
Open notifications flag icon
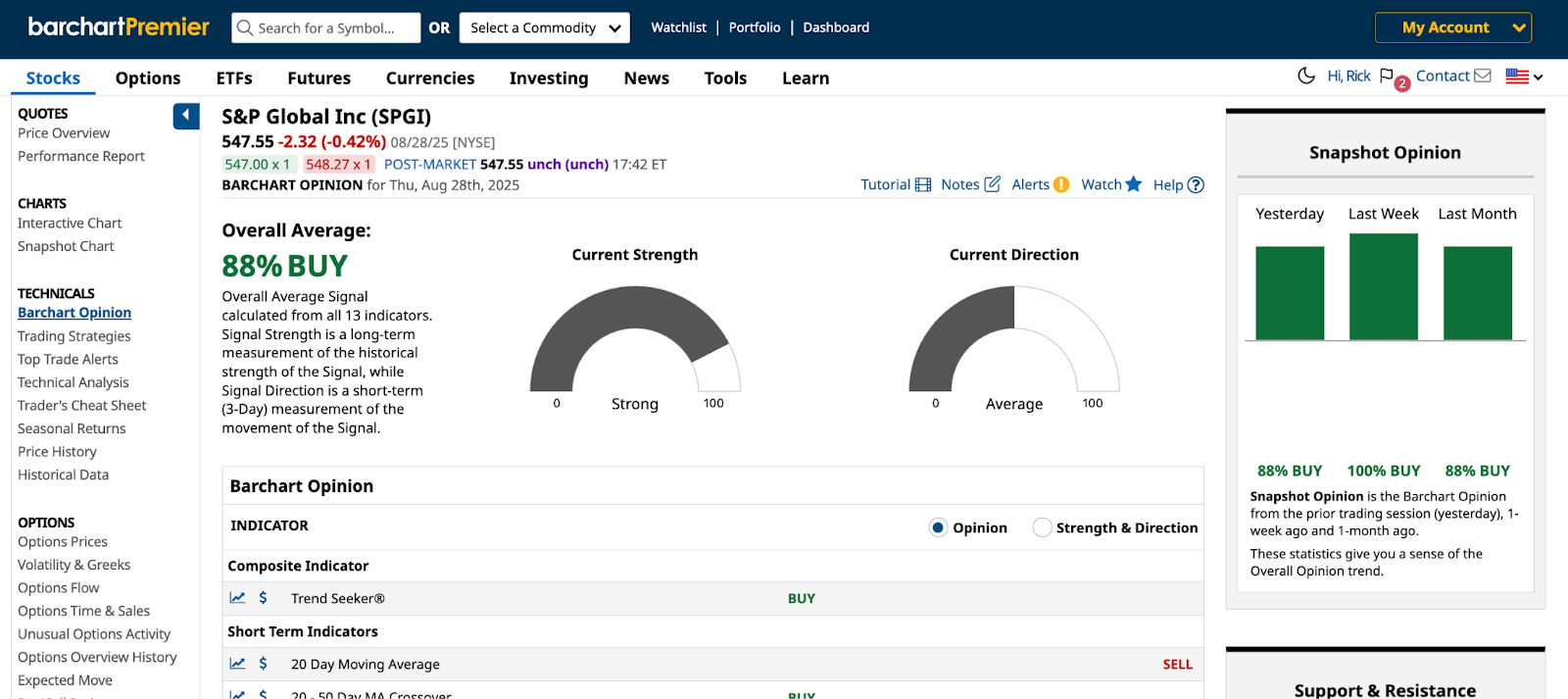[x=1386, y=75]
